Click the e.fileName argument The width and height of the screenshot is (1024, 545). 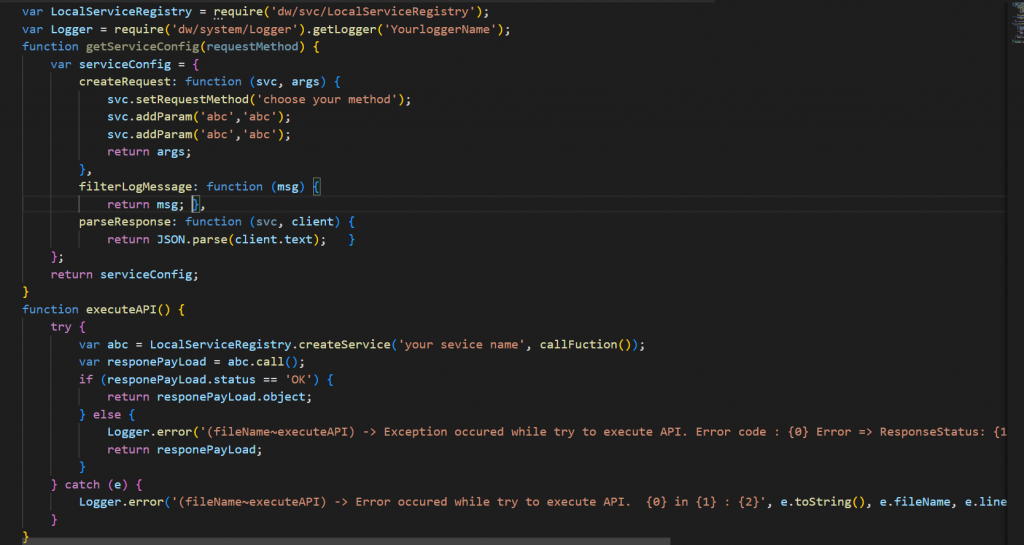coord(915,502)
